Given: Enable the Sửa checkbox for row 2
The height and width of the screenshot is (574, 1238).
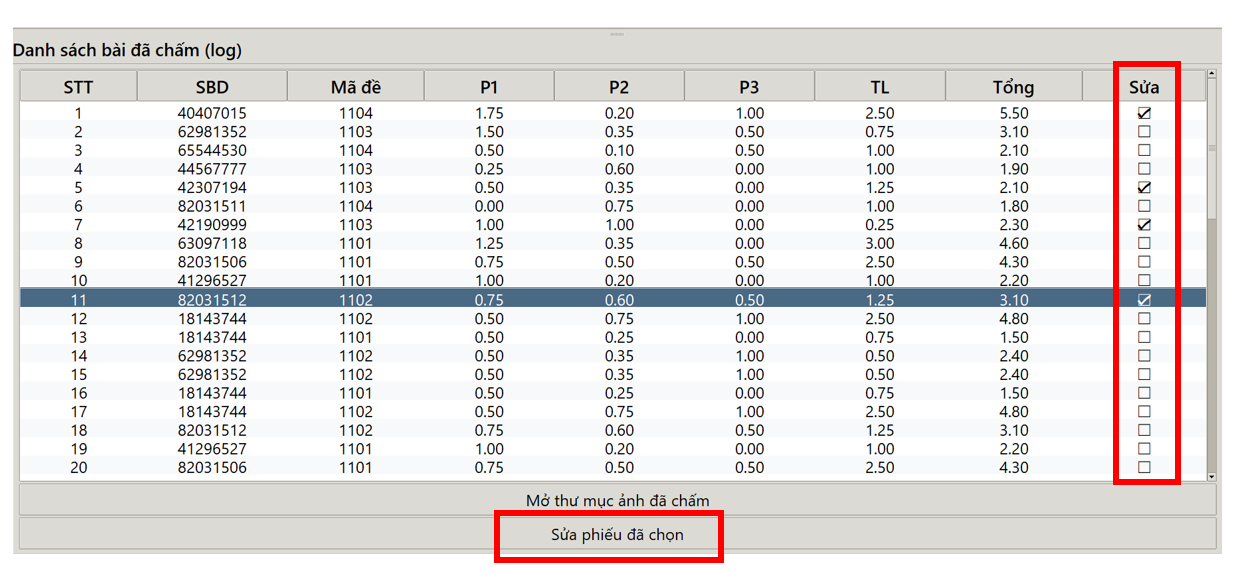Looking at the screenshot, I should pyautogui.click(x=1144, y=132).
